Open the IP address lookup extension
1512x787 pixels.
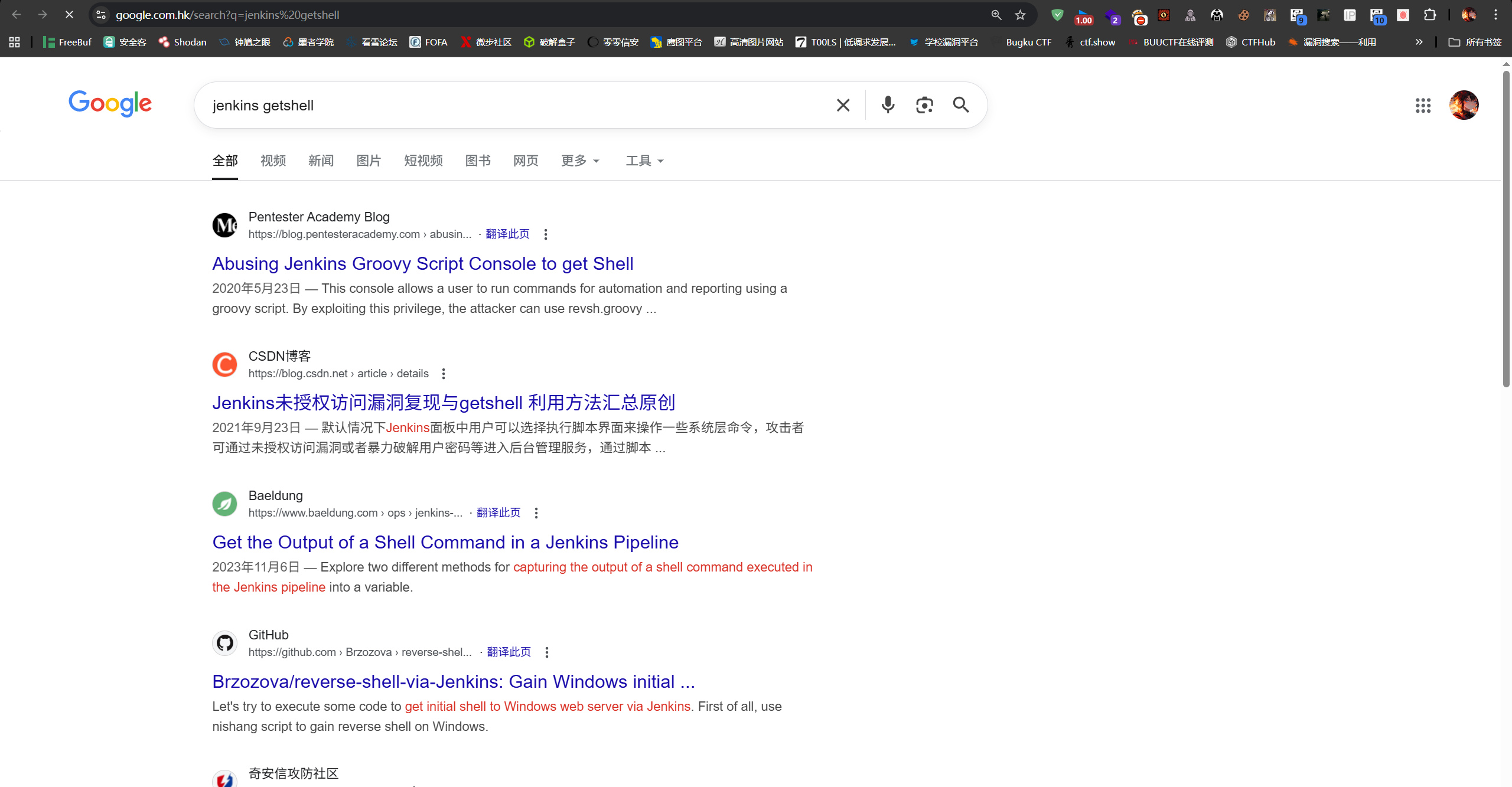[x=1350, y=15]
